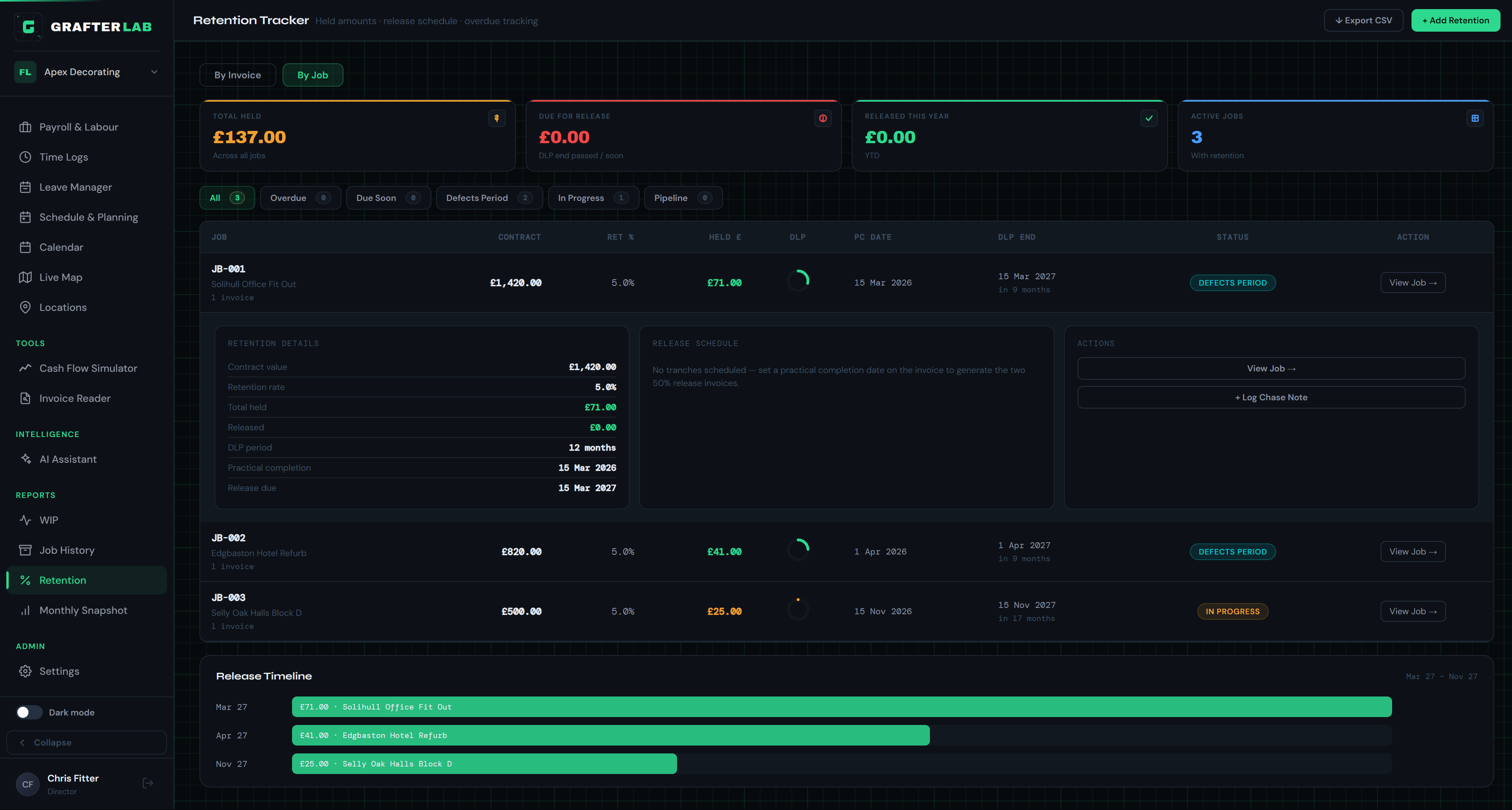Open the Live Map icon in sidebar
The image size is (1512, 810).
click(25, 277)
